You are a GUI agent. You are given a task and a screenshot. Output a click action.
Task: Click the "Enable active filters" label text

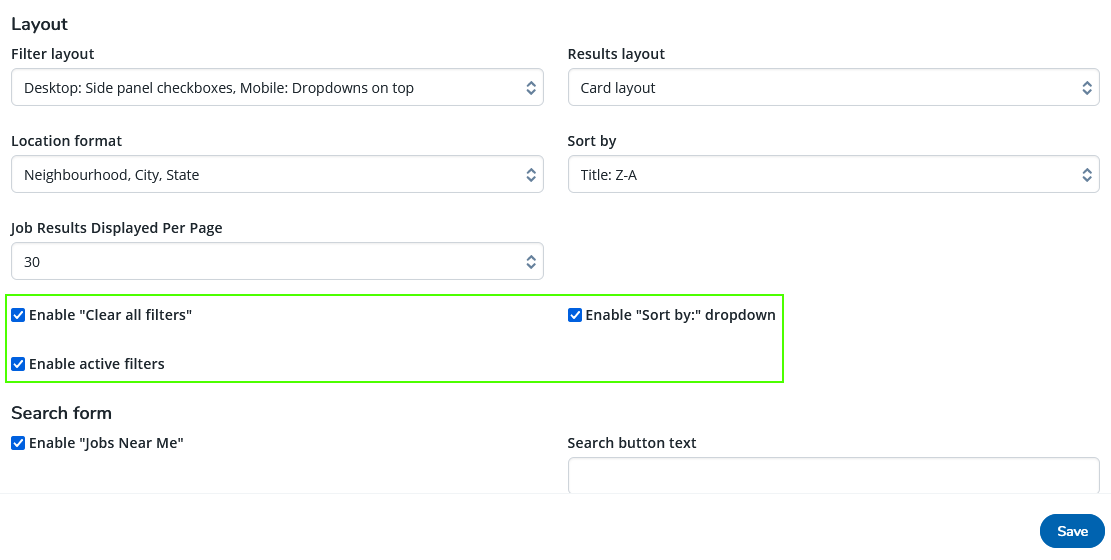[x=97, y=364]
